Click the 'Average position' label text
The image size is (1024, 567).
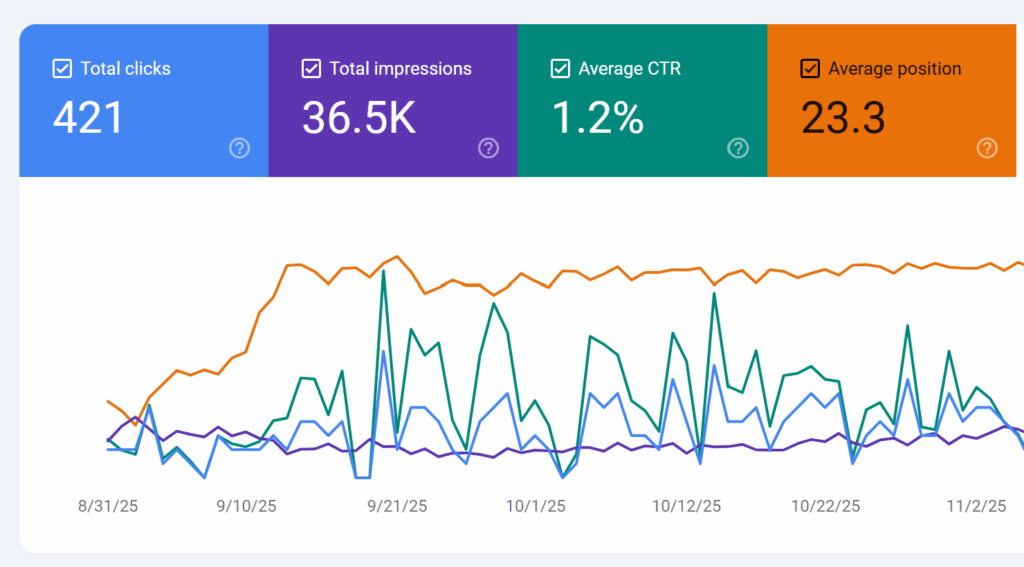(894, 69)
